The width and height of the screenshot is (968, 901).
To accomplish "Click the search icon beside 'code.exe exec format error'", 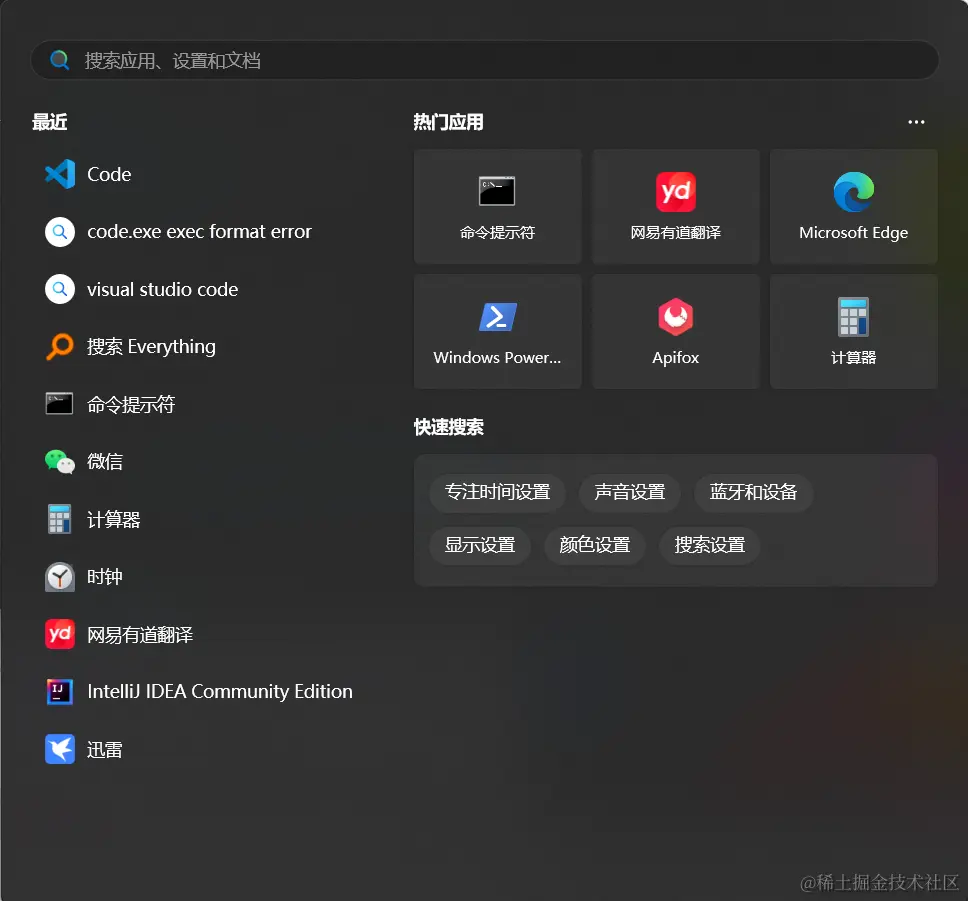I will [x=60, y=232].
